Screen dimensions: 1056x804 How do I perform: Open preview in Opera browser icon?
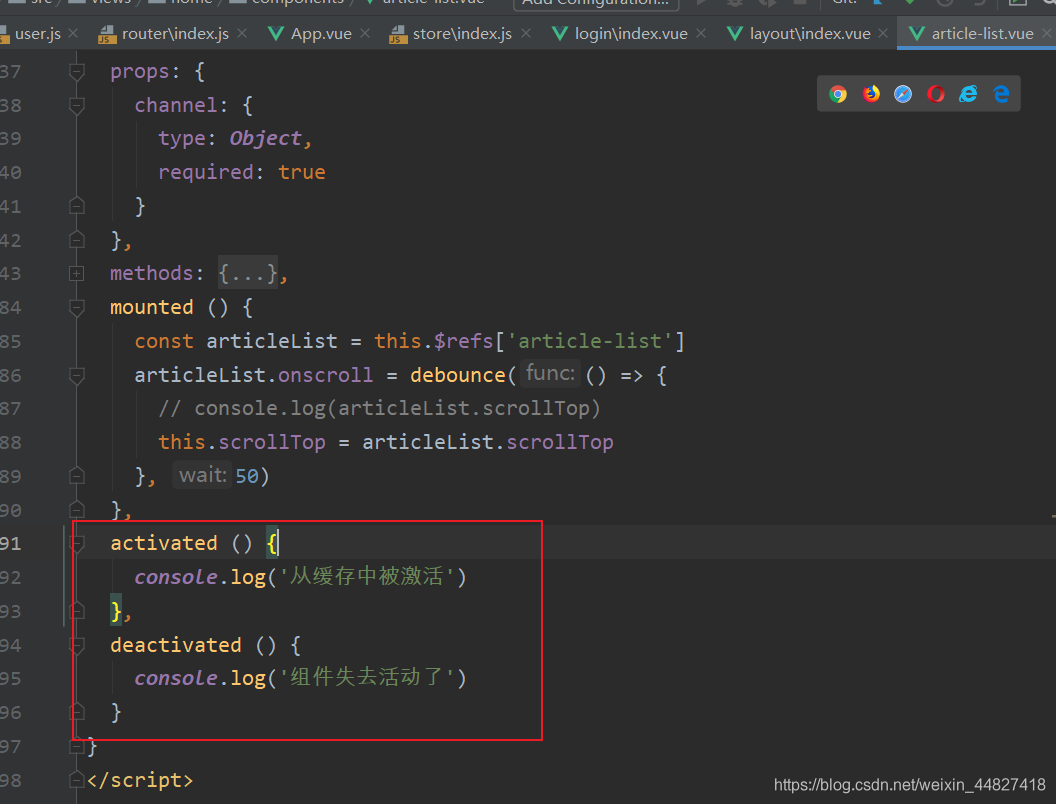pyautogui.click(x=935, y=94)
